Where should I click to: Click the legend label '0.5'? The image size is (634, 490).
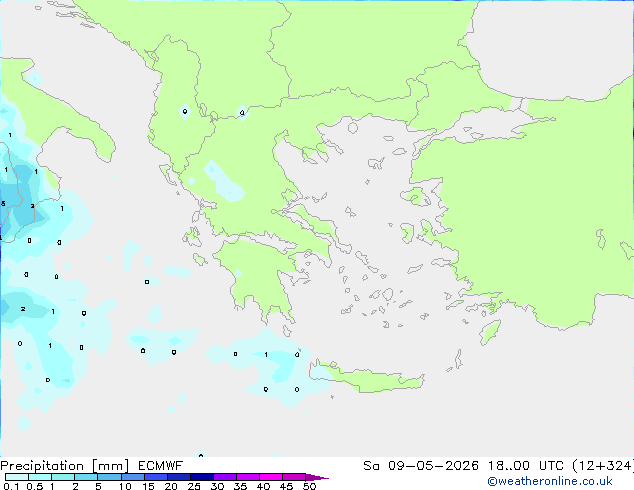pos(35,486)
